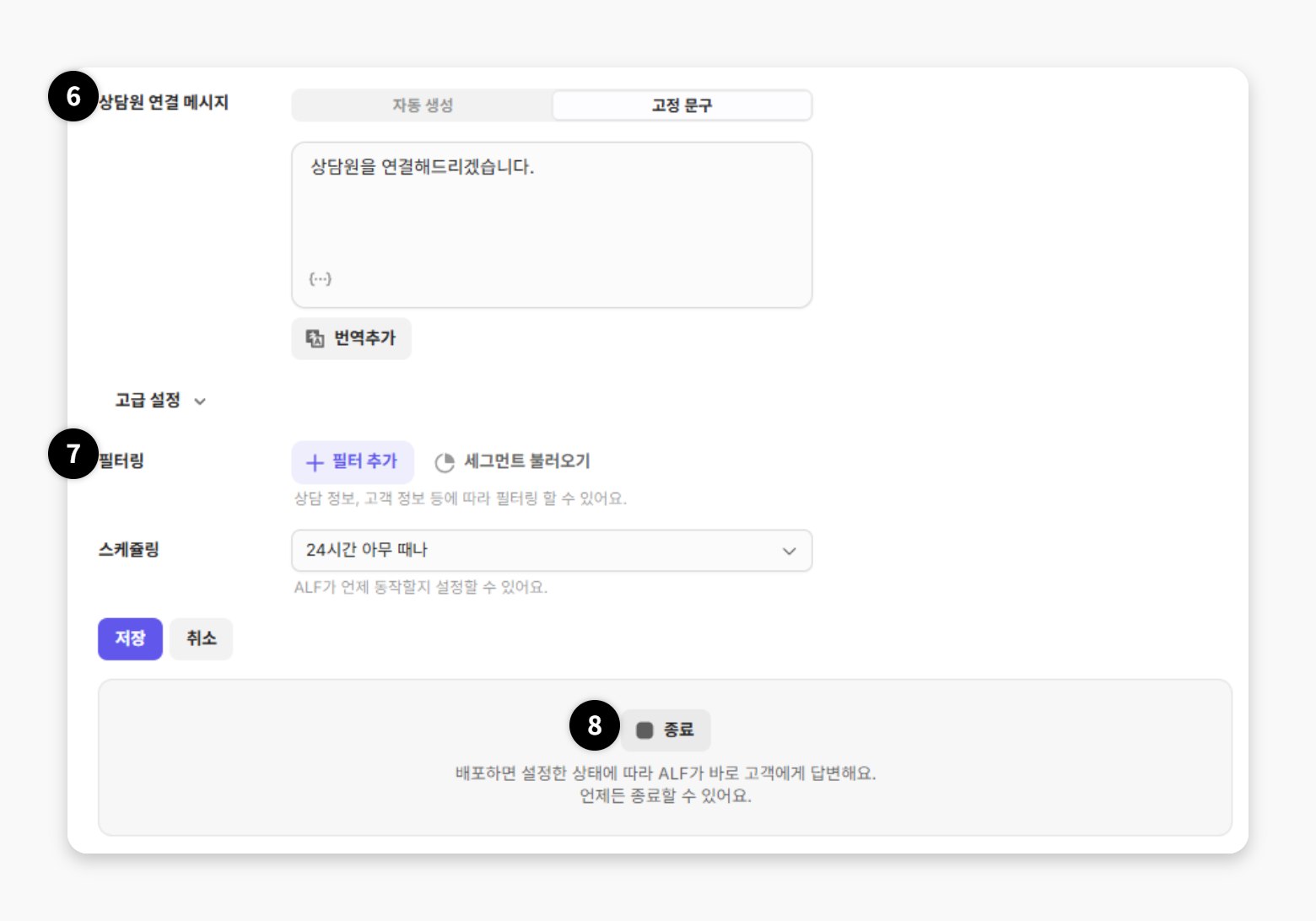Focus the 상담원을 연결해드리겠습니다 message text area
Viewport: 1316px width, 921px height.
click(552, 219)
